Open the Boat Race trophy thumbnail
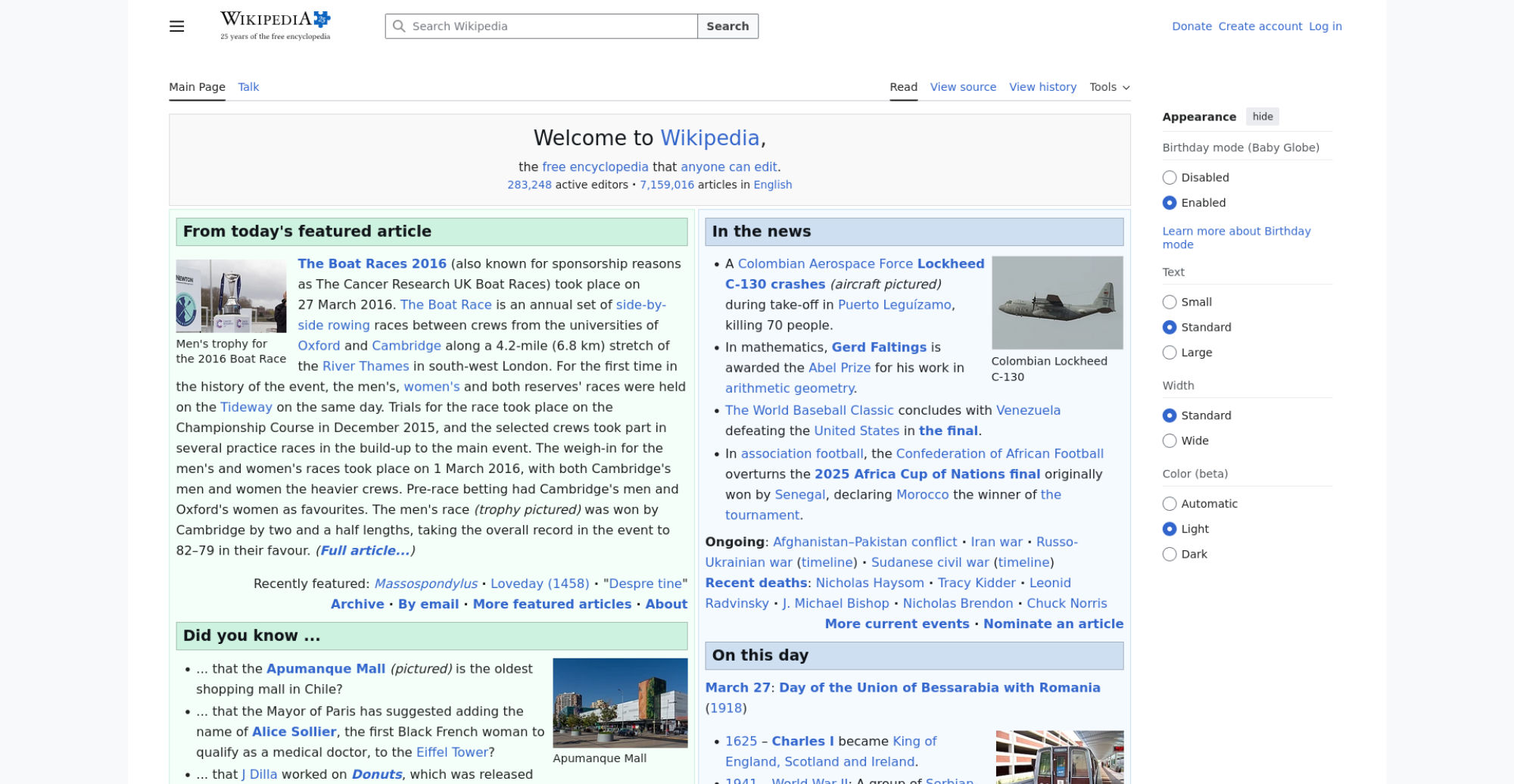This screenshot has width=1514, height=784. (231, 296)
